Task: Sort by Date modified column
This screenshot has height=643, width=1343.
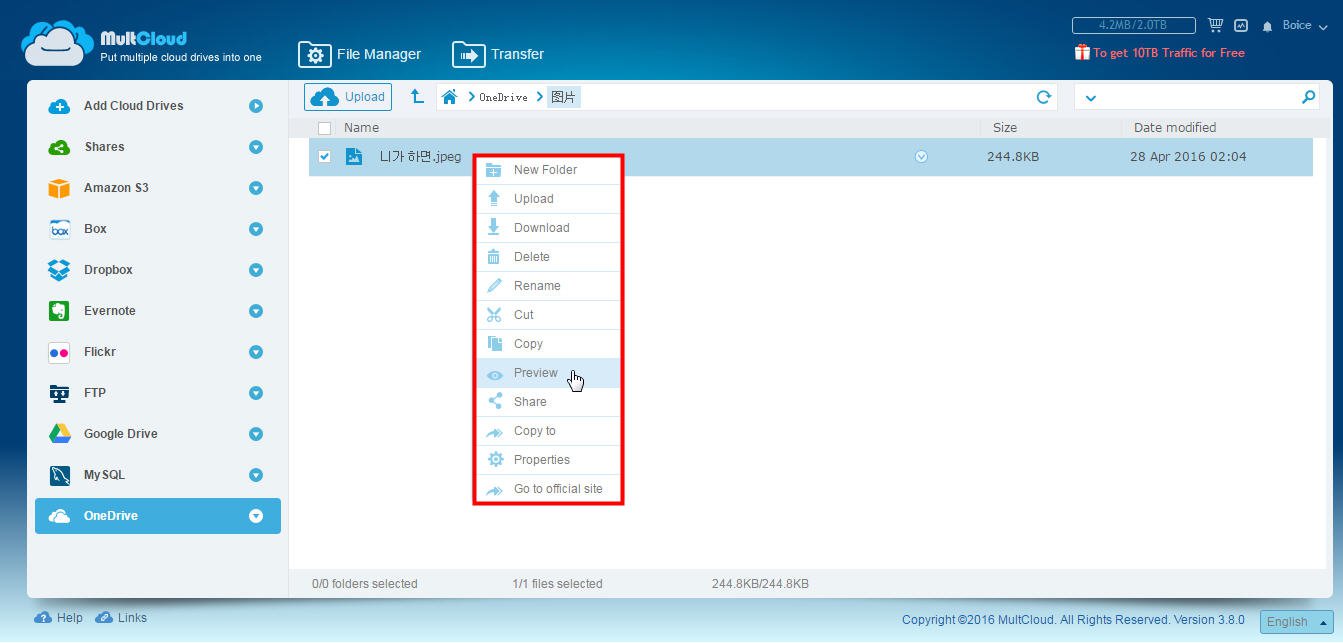Action: pos(1175,128)
